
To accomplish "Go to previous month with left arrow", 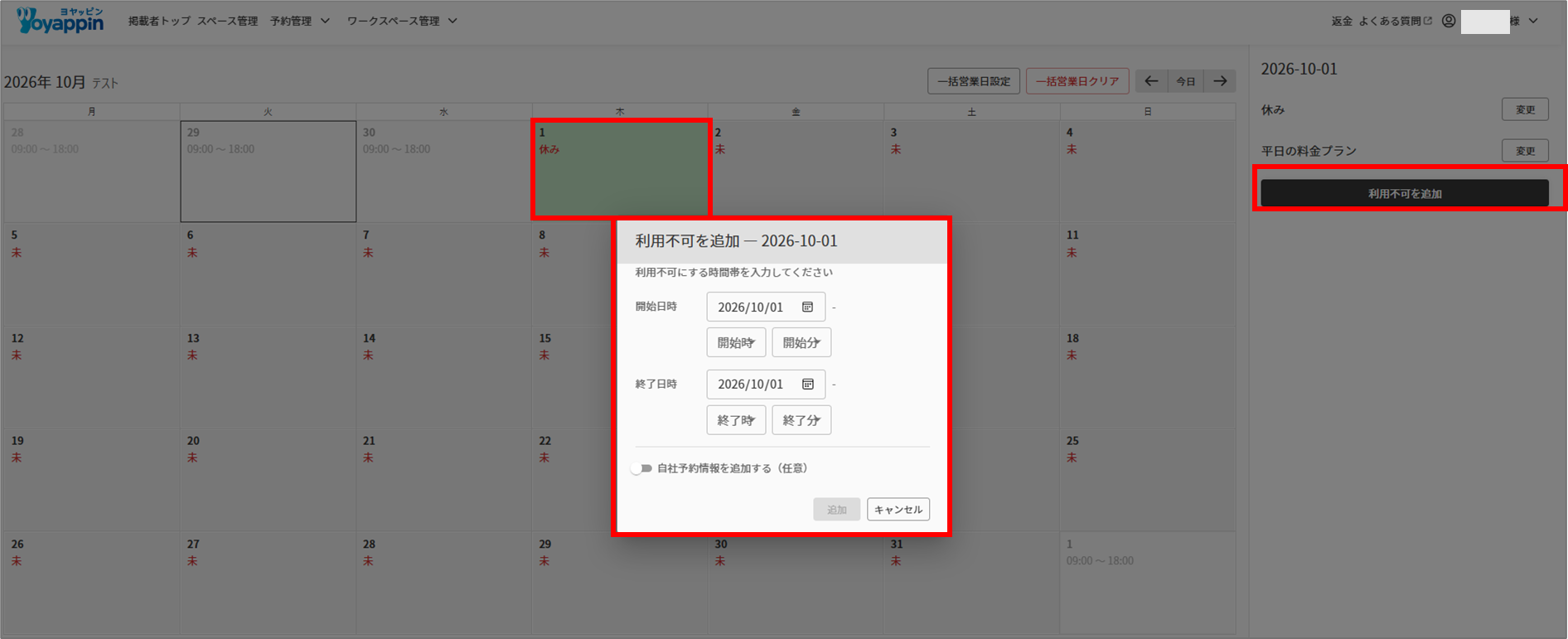I will [x=1151, y=81].
